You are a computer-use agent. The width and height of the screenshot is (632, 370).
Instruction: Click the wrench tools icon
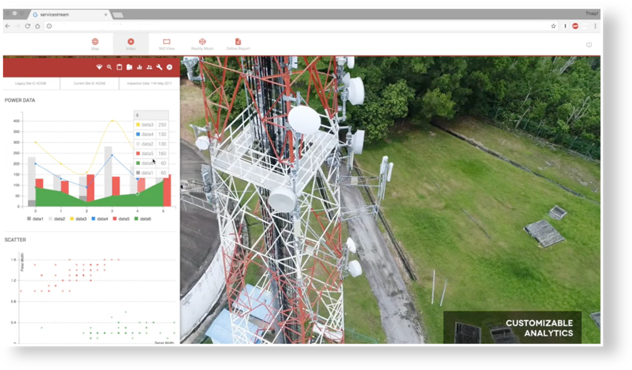pos(159,67)
